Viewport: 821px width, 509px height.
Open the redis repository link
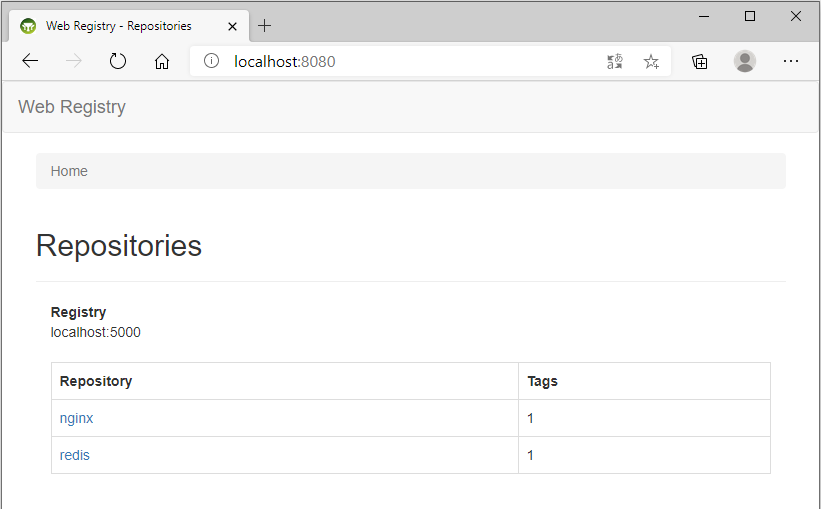pyautogui.click(x=74, y=455)
